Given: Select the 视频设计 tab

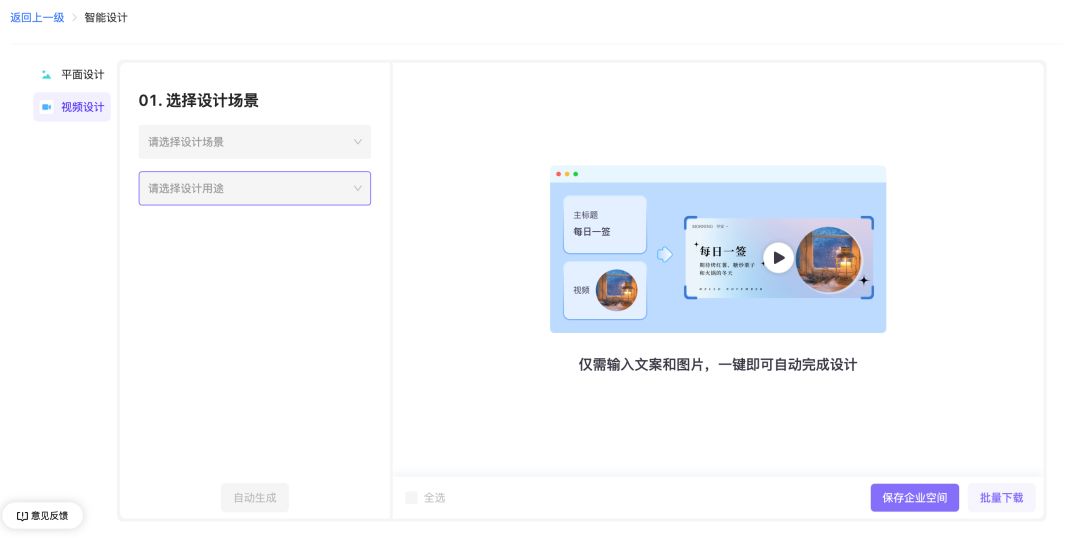Looking at the screenshot, I should coord(72,107).
